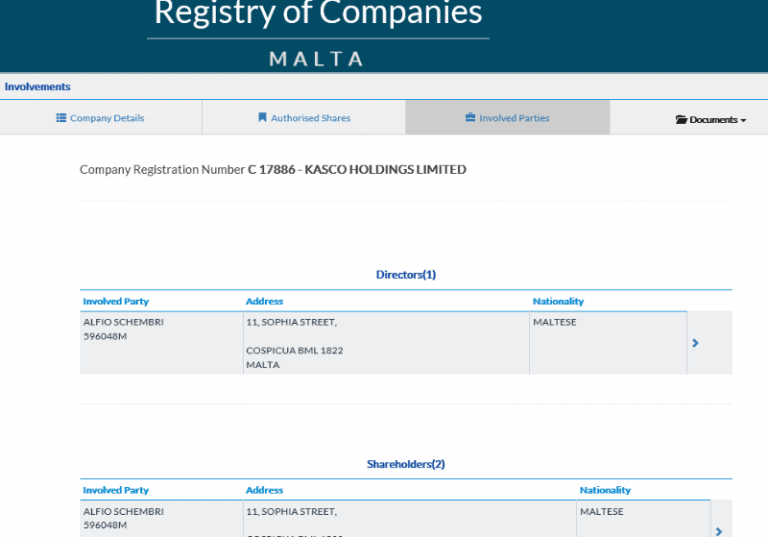Open the director row's right chevron arrow

click(695, 343)
